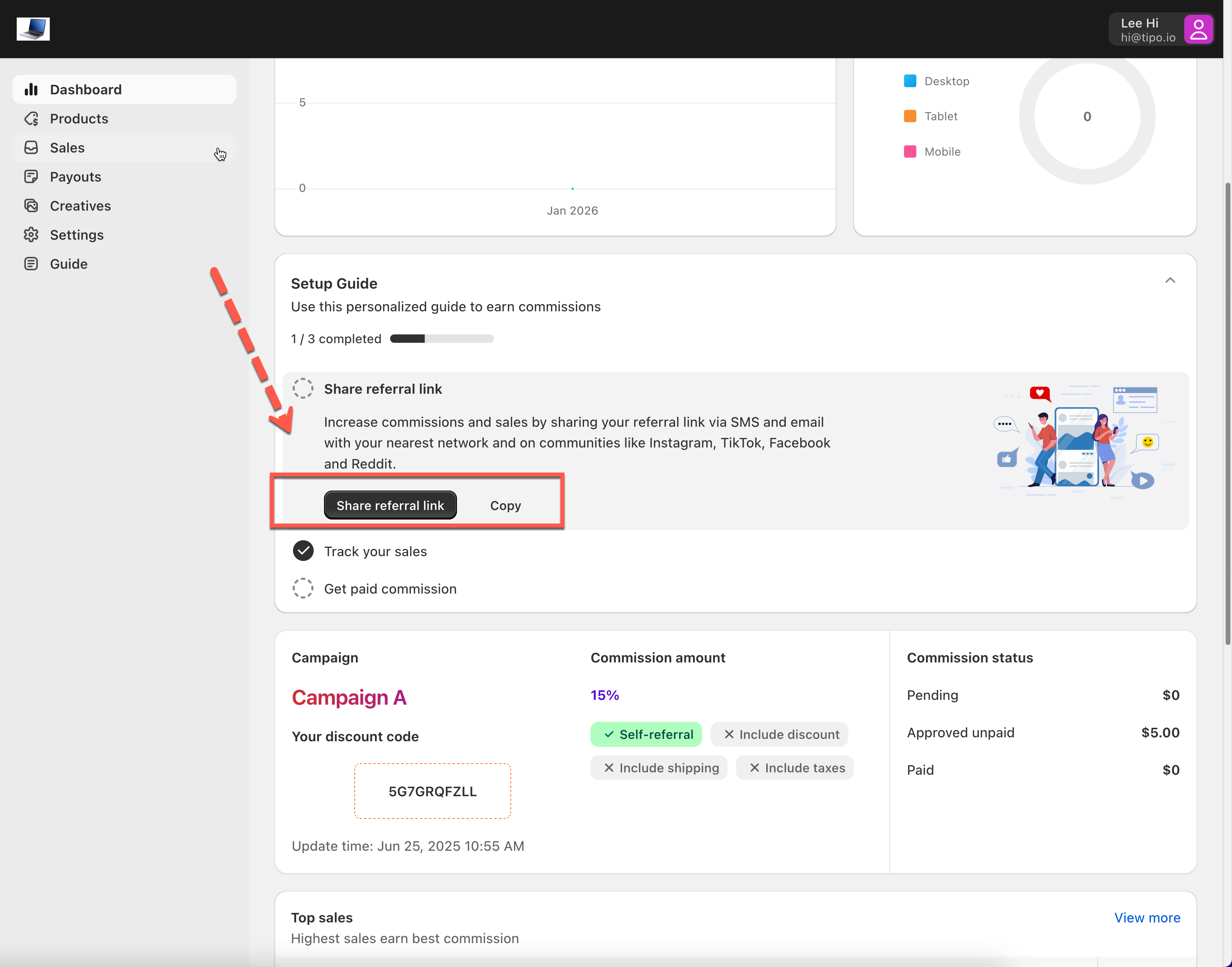Expand the Track your sales step
The image size is (1232, 967).
(x=375, y=551)
